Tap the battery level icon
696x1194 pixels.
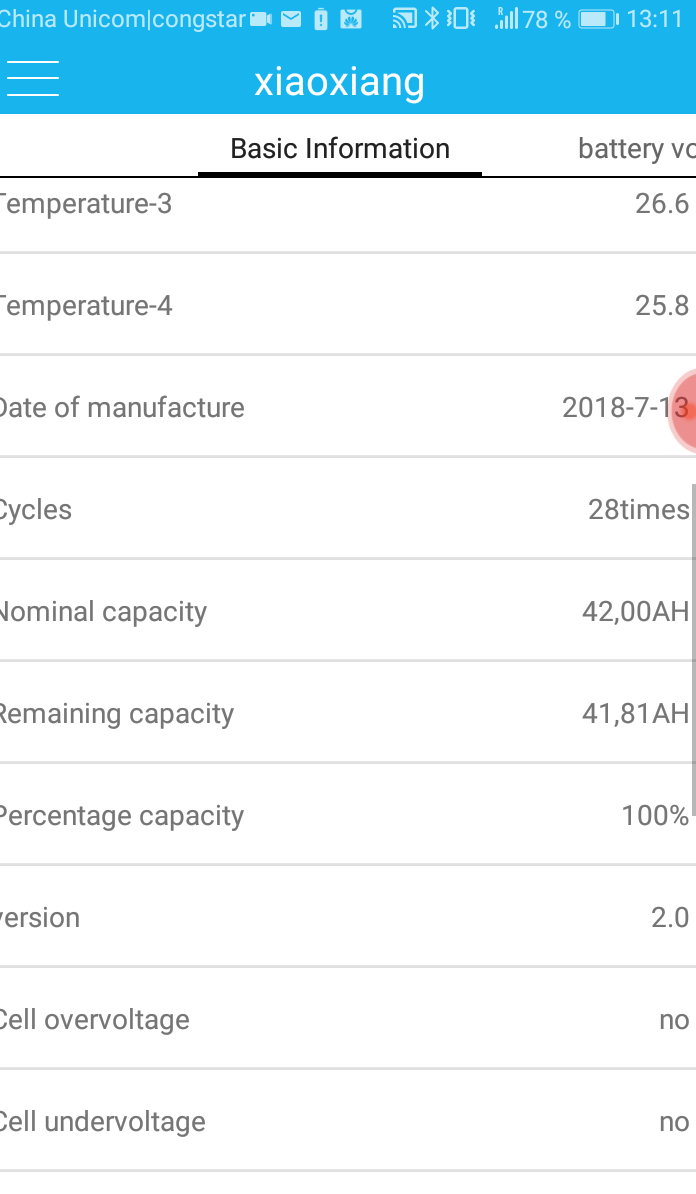point(599,19)
